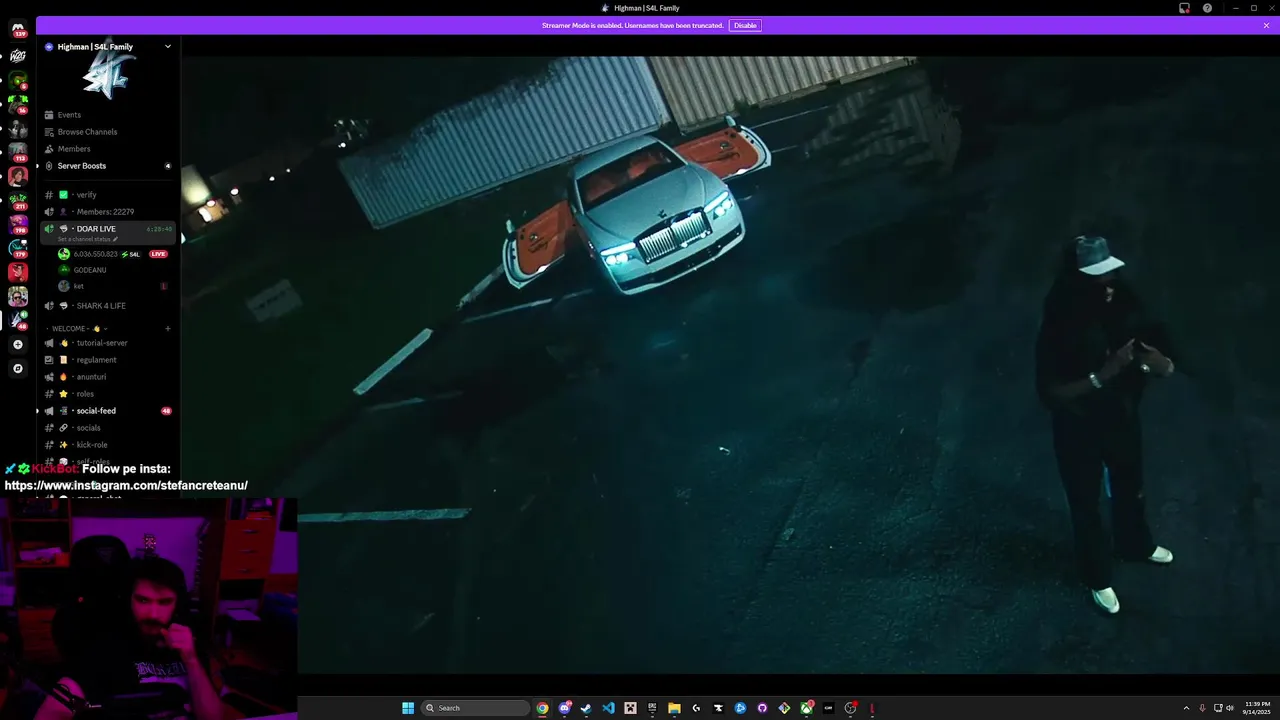
Task: Open Xbox app from taskbar
Action: [x=806, y=708]
